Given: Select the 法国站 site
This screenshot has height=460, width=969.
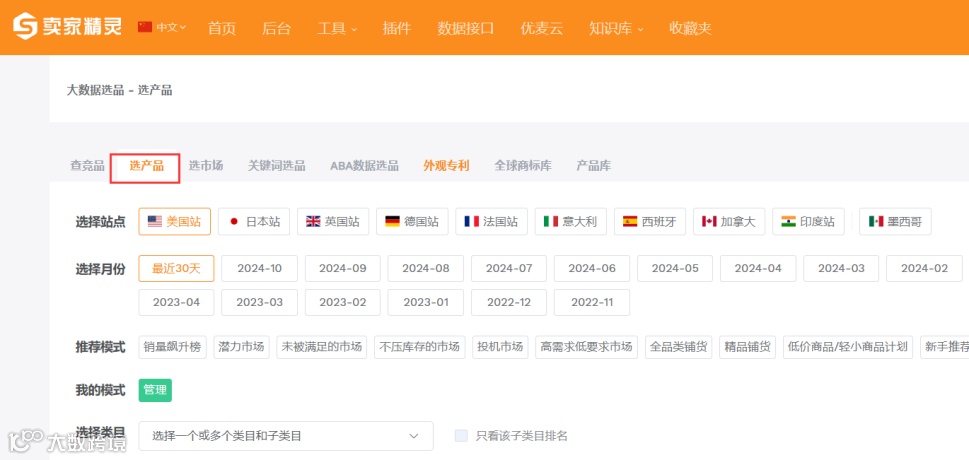Looking at the screenshot, I should (x=491, y=221).
